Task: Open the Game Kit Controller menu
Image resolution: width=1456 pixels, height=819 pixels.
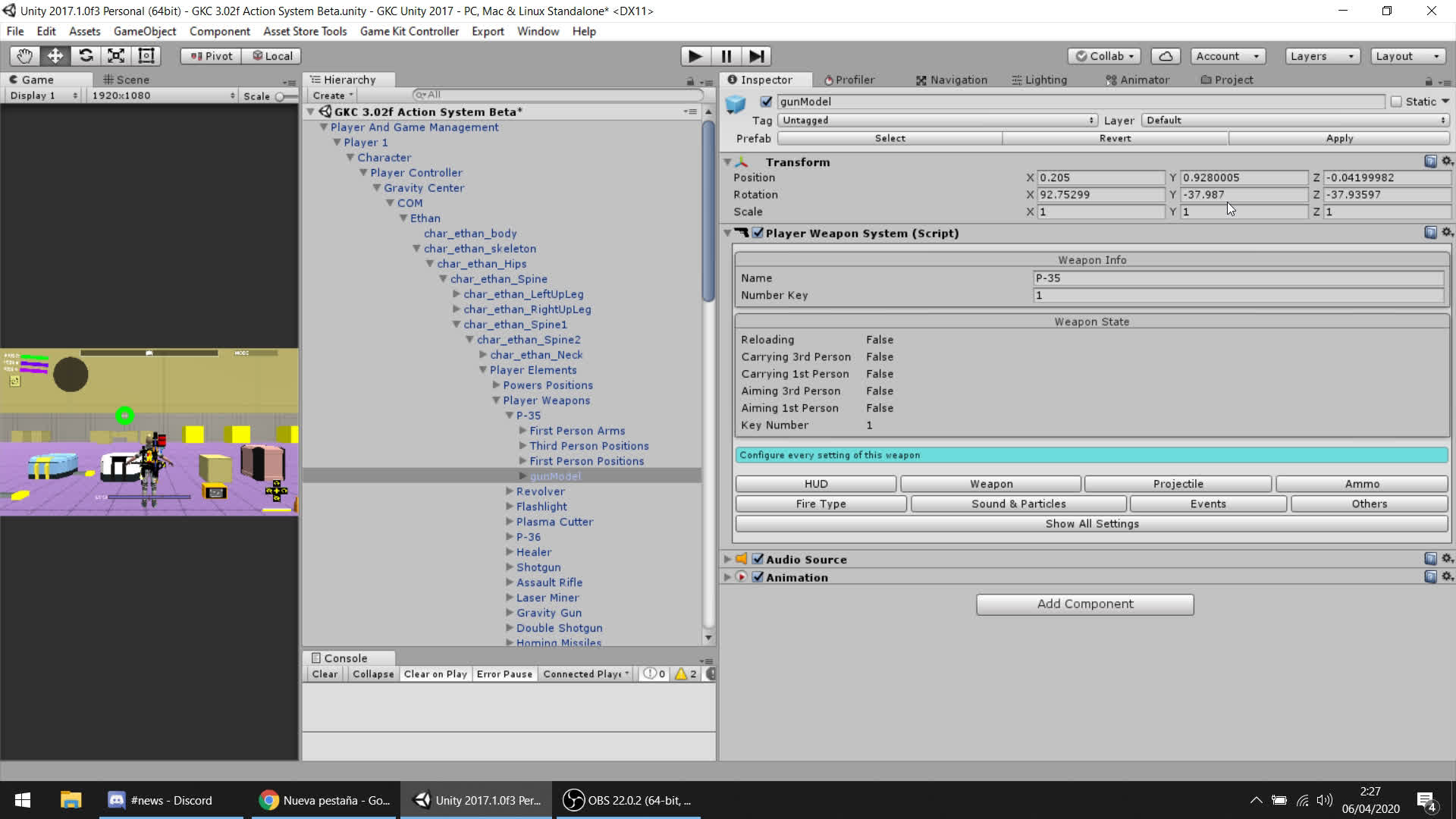Action: 409,31
